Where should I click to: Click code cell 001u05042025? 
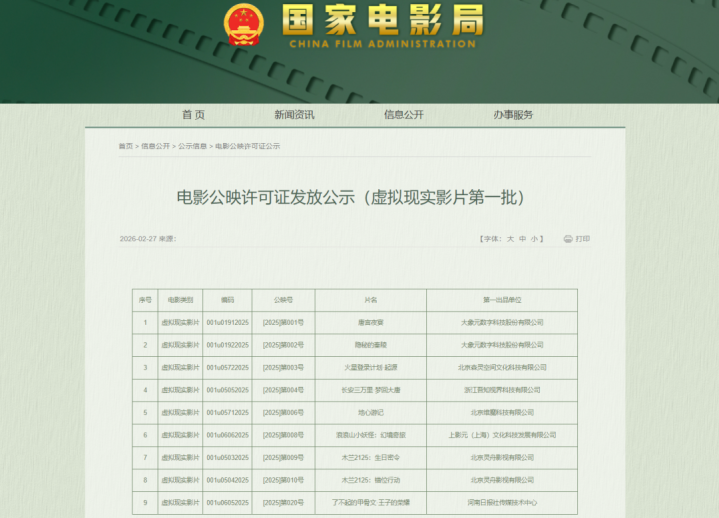(x=227, y=480)
